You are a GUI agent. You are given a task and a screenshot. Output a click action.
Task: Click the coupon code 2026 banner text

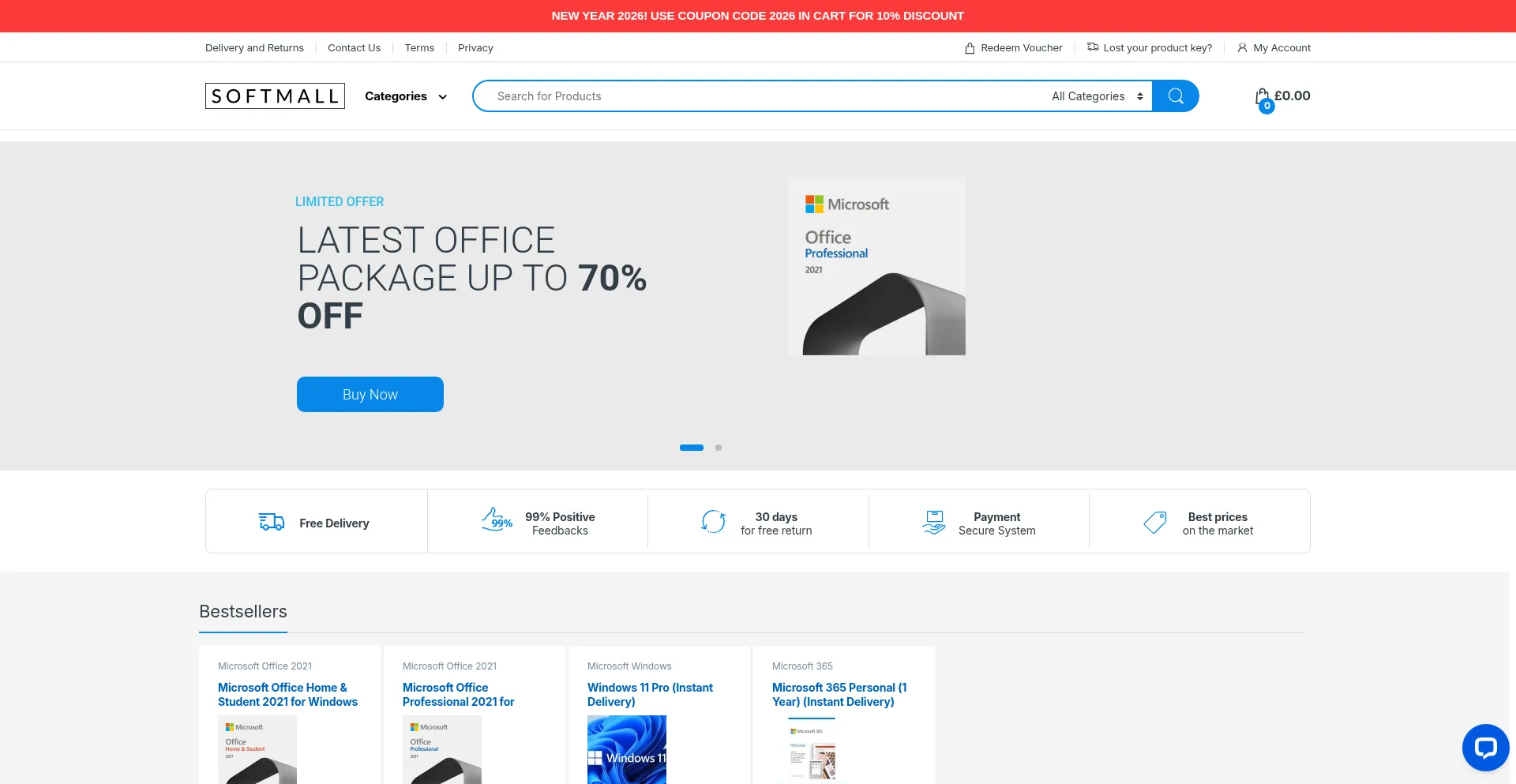(x=758, y=16)
